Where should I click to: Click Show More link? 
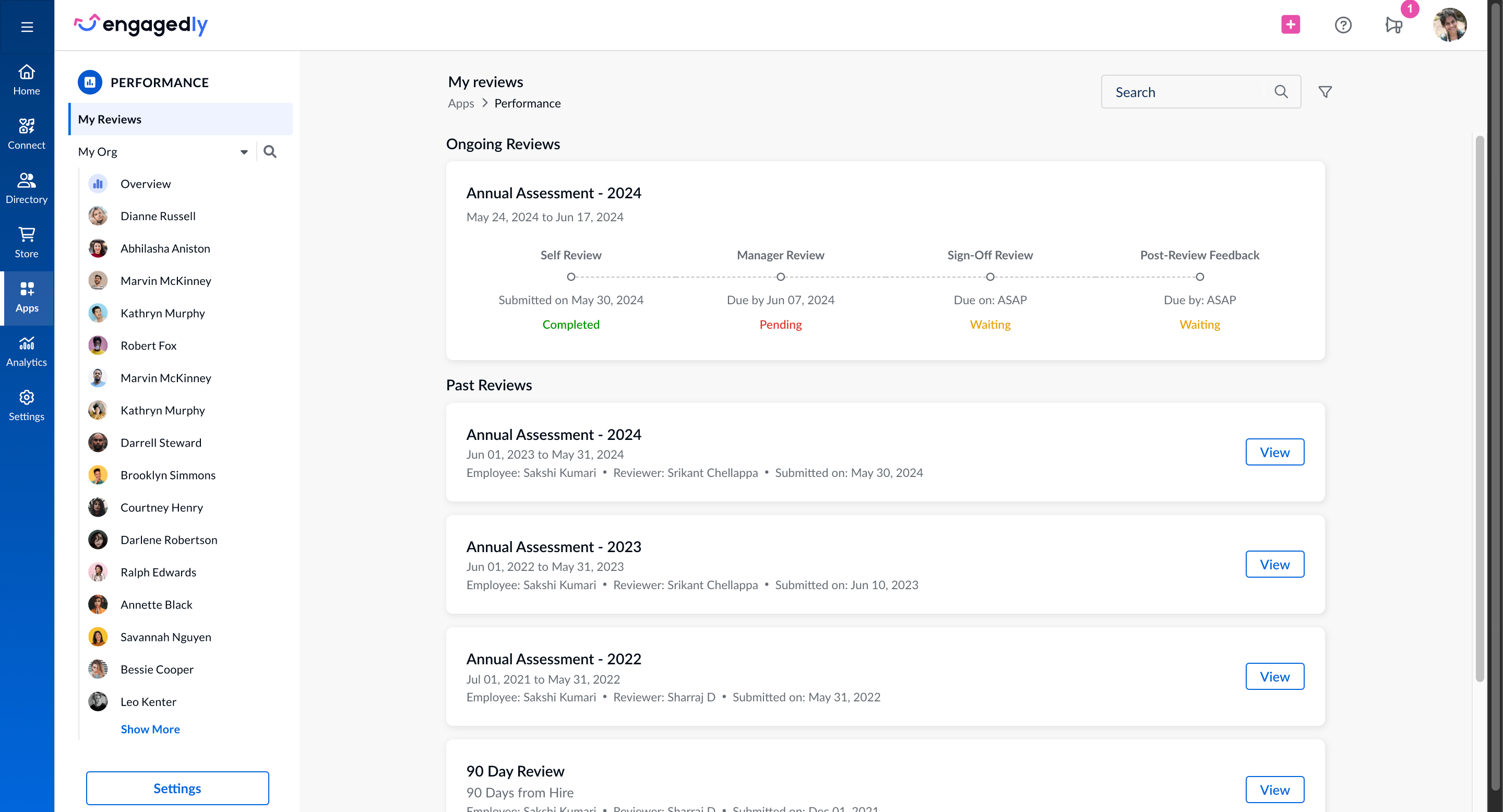pyautogui.click(x=150, y=729)
